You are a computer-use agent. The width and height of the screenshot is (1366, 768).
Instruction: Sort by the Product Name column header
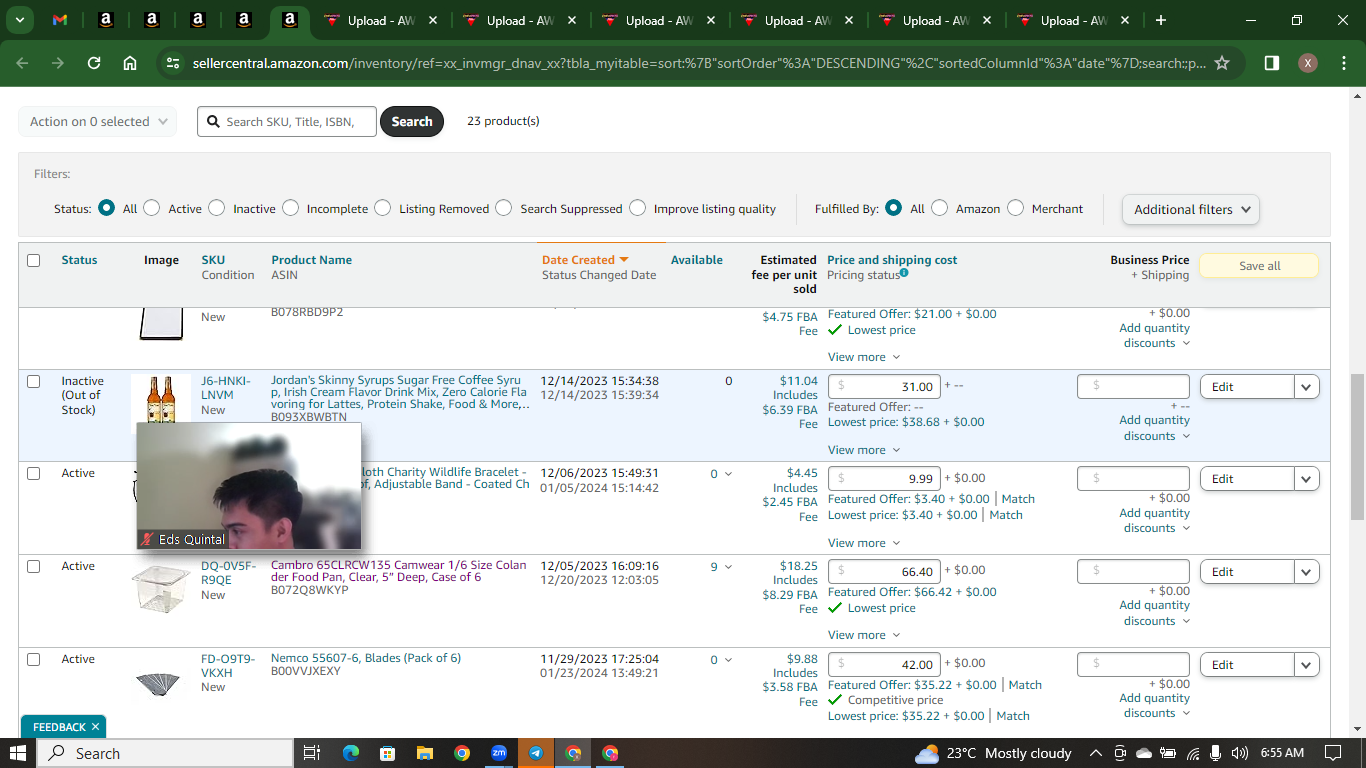coord(312,260)
